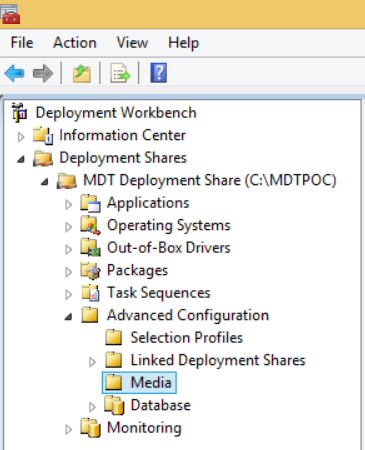365x450 pixels.
Task: Select MDT Deployment Share (C:\MDTPOC) label
Action: click(210, 180)
